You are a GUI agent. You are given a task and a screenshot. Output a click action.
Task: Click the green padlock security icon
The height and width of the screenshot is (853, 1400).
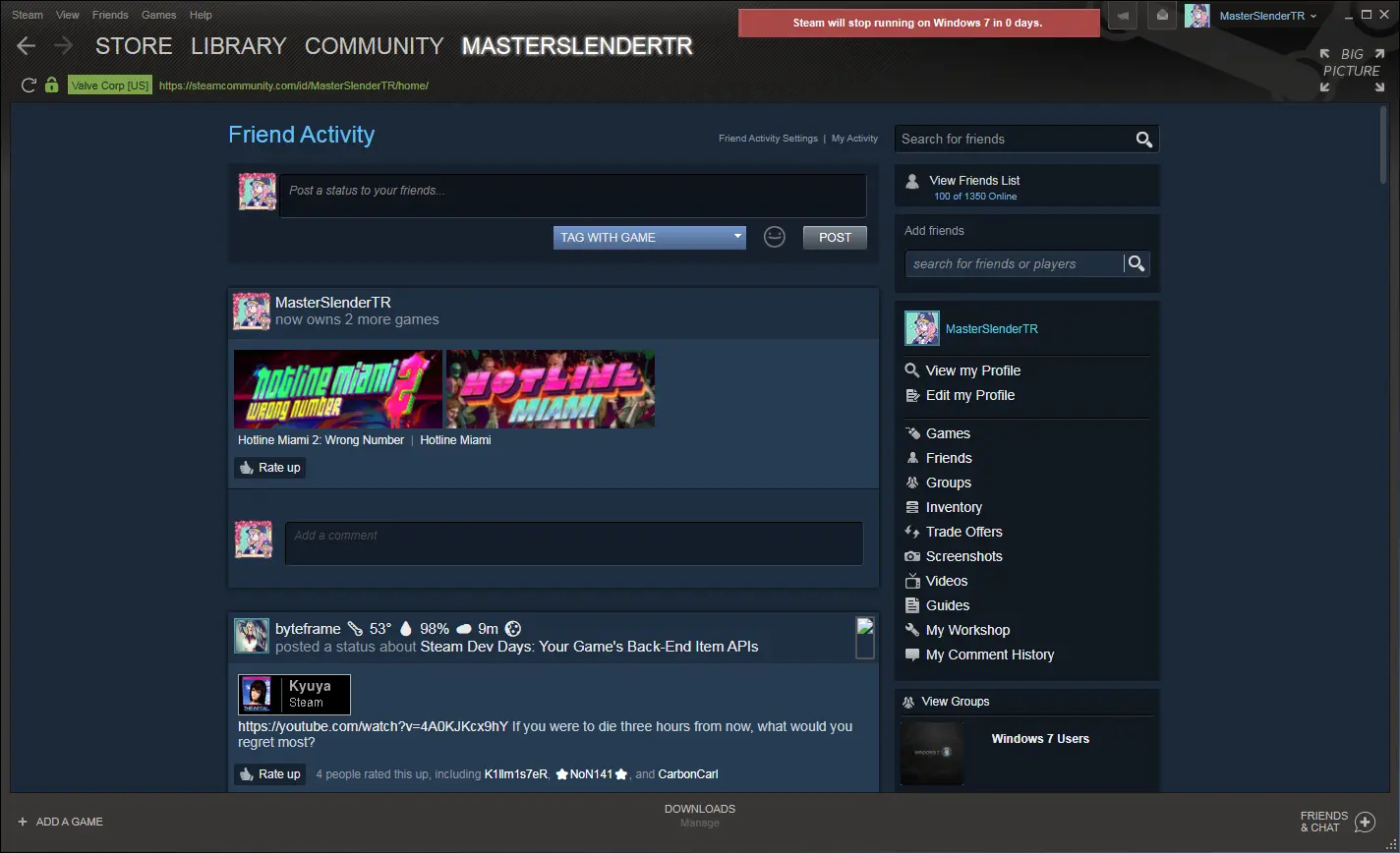point(52,85)
